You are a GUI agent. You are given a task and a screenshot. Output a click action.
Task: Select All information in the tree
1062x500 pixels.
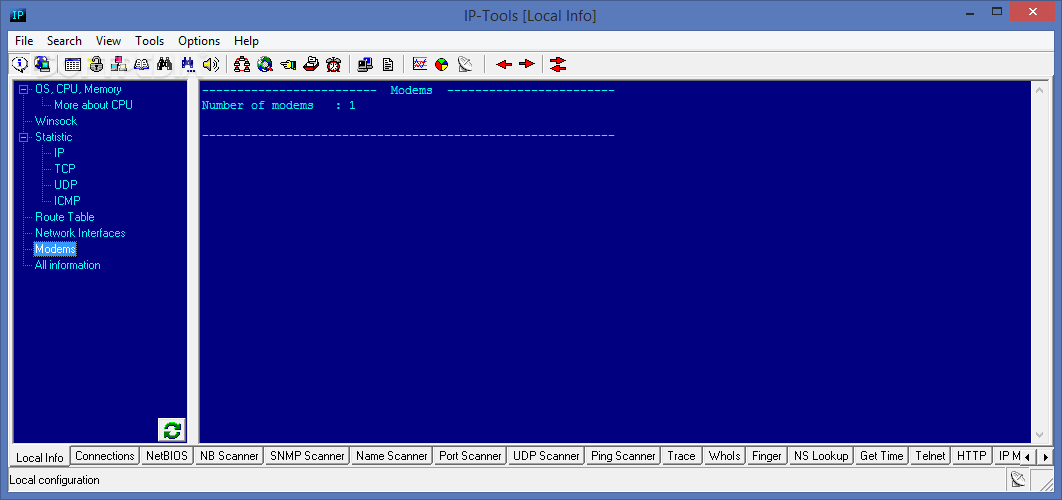68,265
